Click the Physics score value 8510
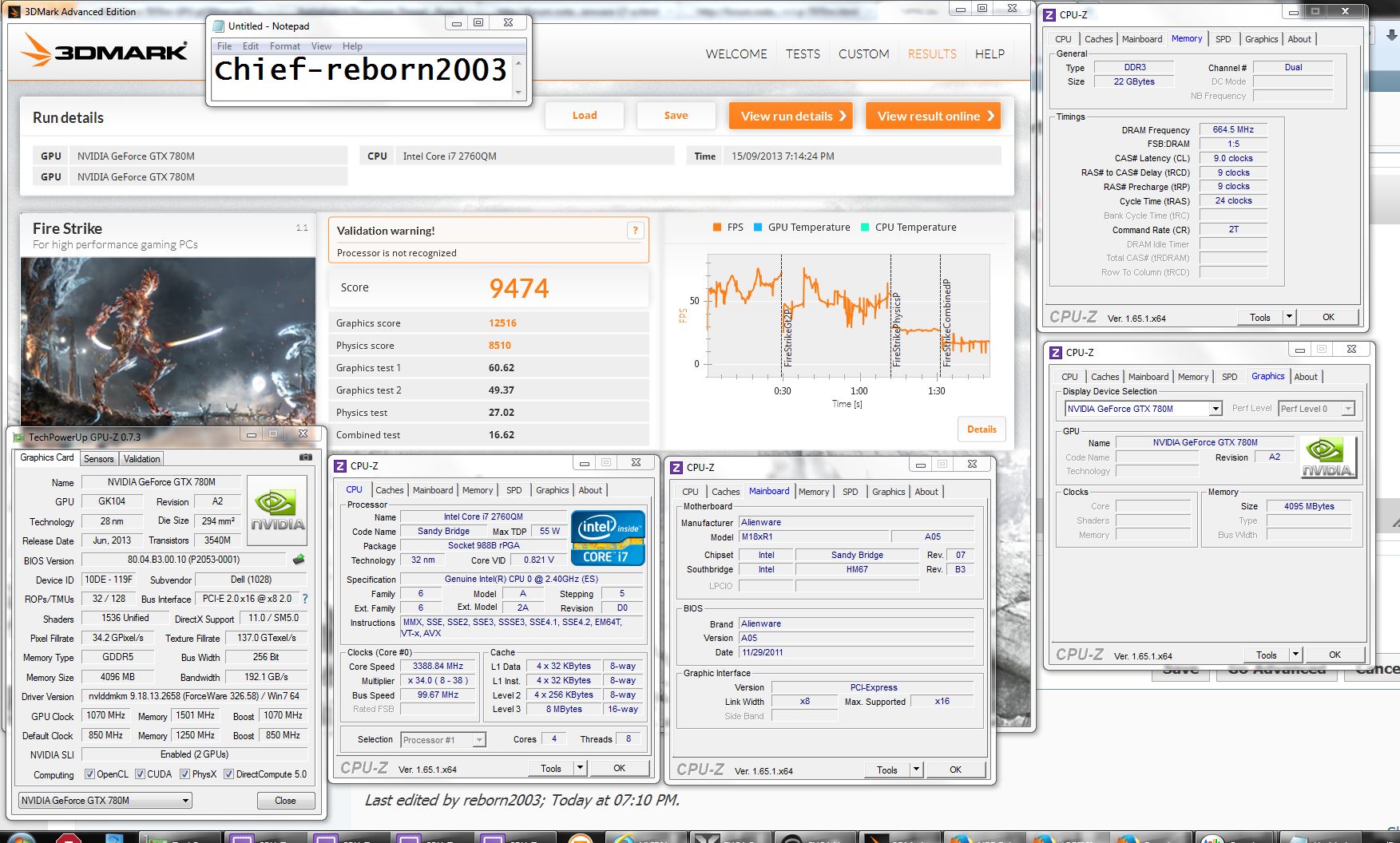The height and width of the screenshot is (843, 1400). tap(500, 346)
